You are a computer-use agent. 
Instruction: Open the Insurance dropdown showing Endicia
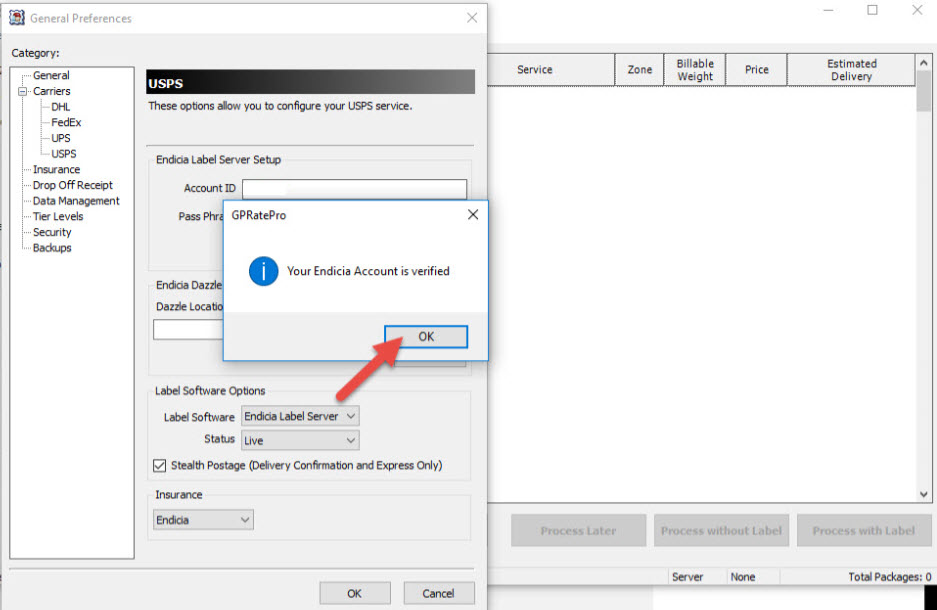point(203,520)
